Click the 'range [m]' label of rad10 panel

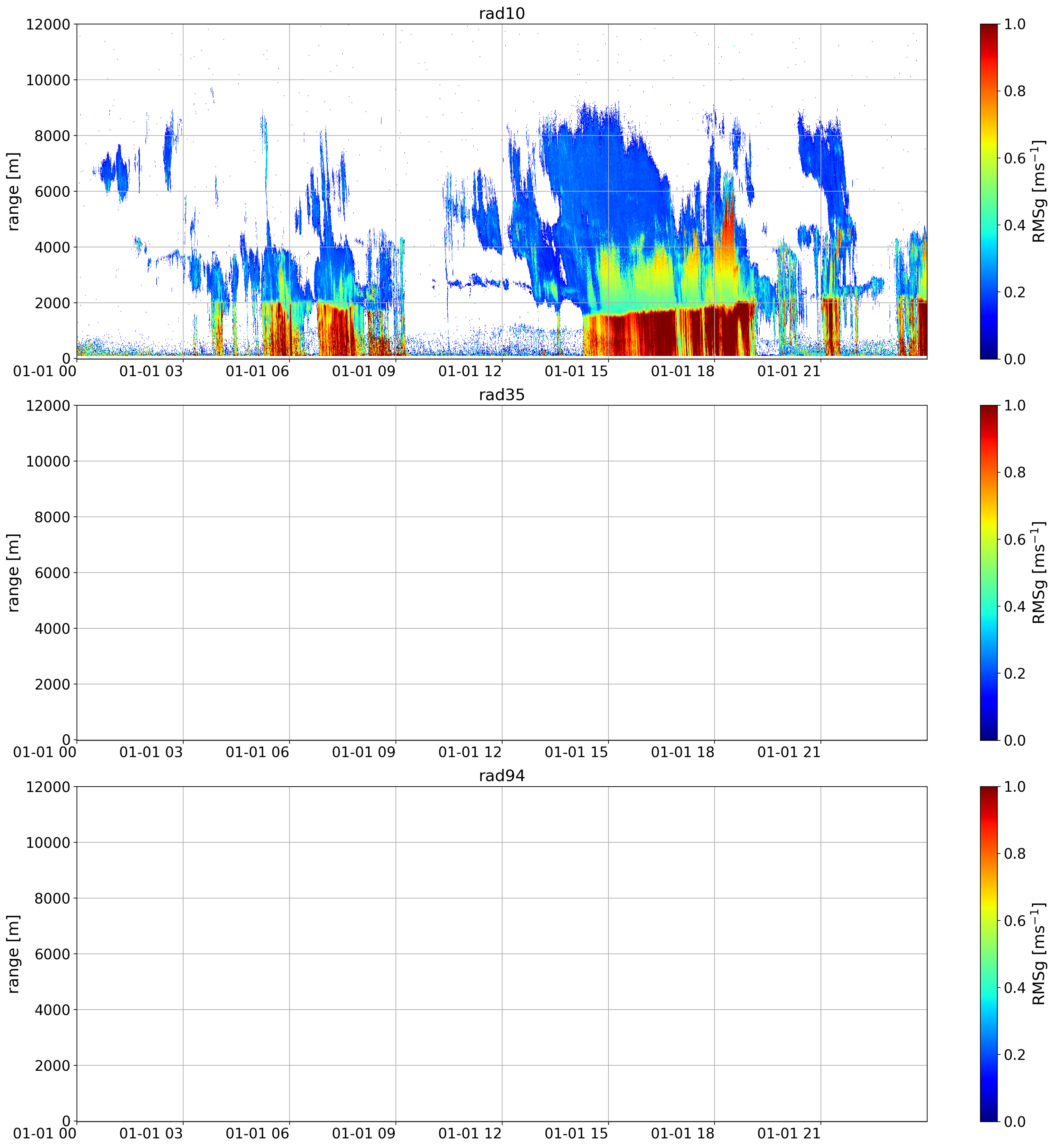[13, 191]
